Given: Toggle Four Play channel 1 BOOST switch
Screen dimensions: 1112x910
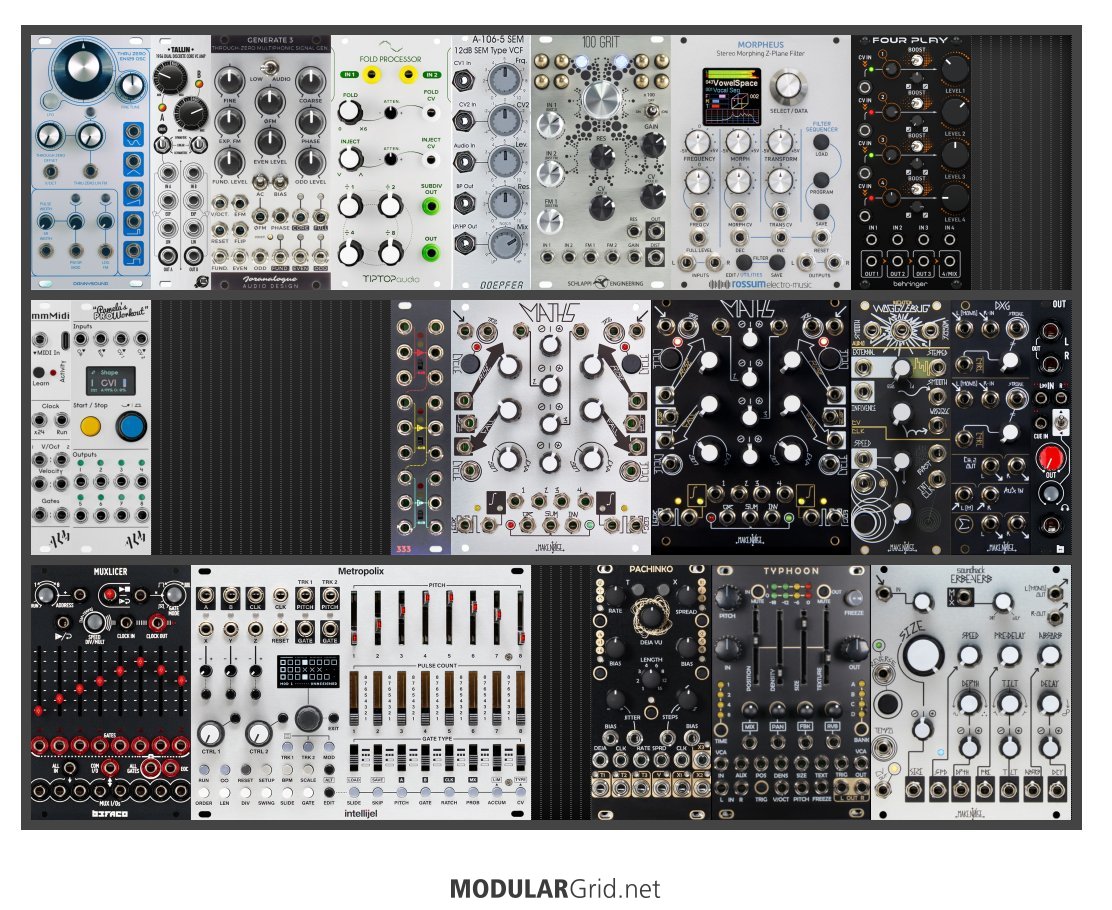Looking at the screenshot, I should [x=918, y=62].
